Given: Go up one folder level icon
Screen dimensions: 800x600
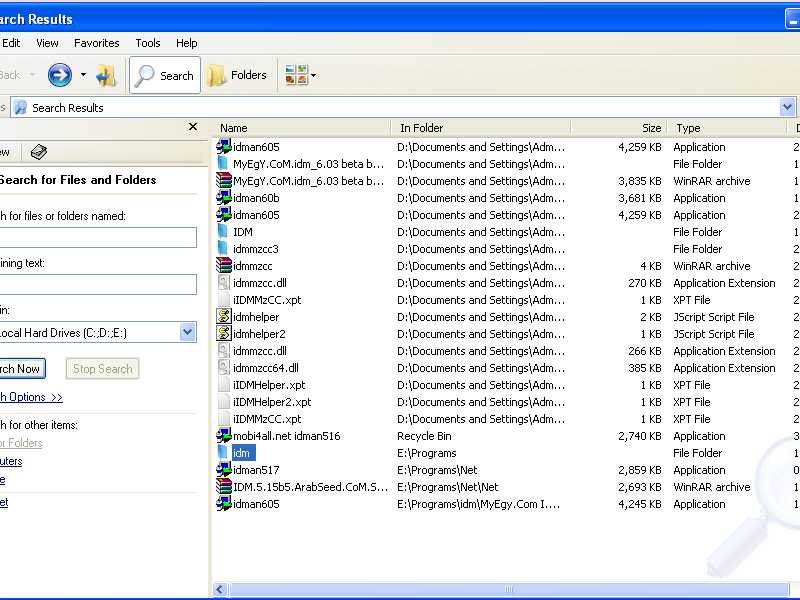Looking at the screenshot, I should [x=106, y=76].
